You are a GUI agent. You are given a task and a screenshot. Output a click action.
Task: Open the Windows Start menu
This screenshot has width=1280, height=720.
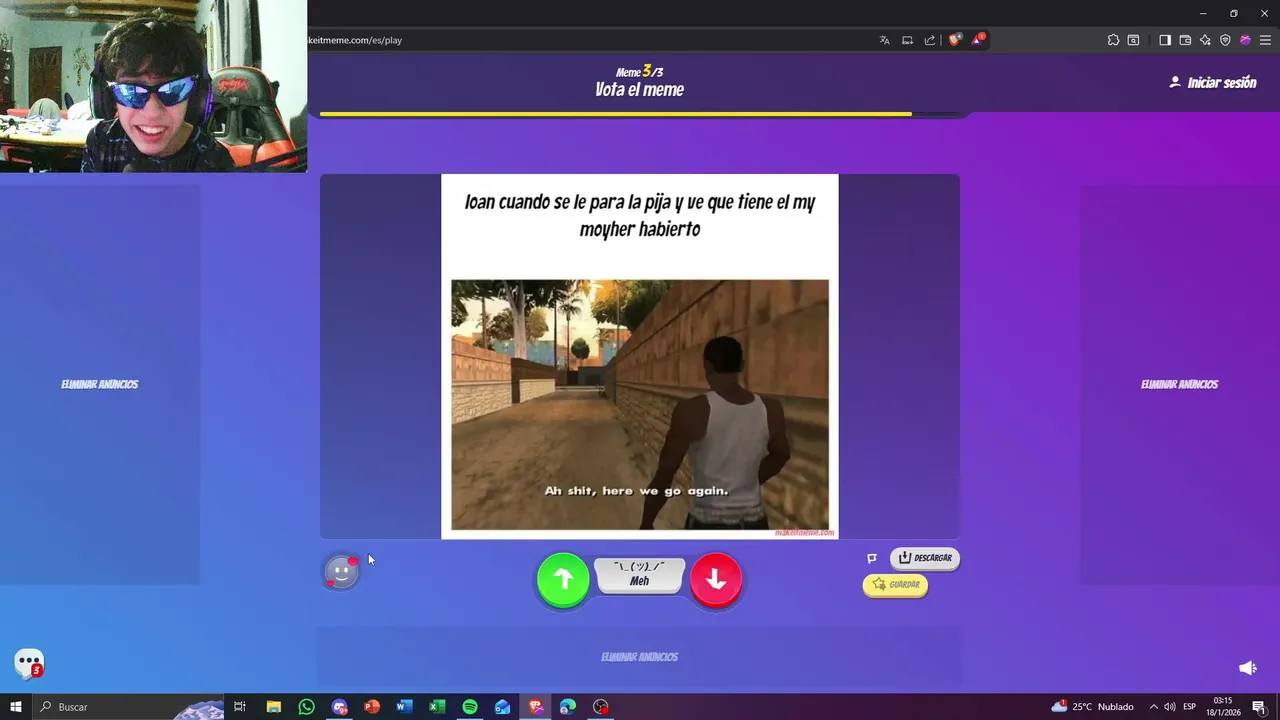pyautogui.click(x=15, y=707)
